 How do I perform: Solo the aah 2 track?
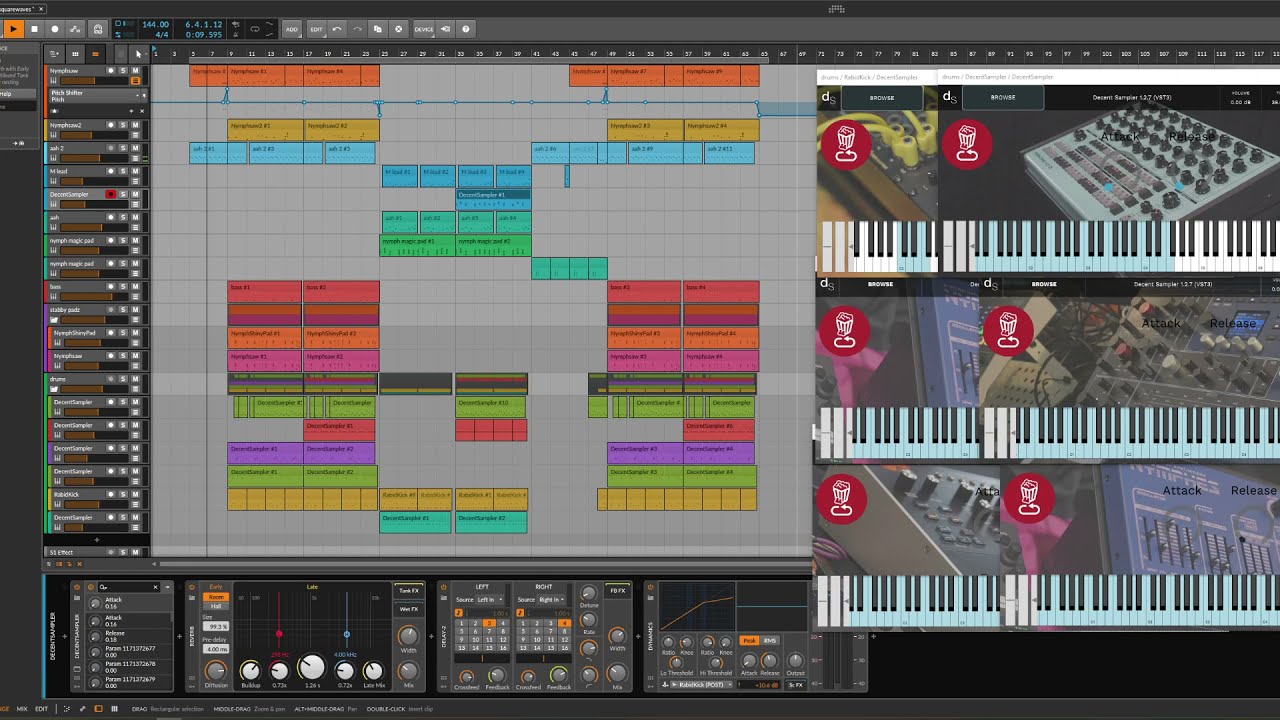pos(123,148)
